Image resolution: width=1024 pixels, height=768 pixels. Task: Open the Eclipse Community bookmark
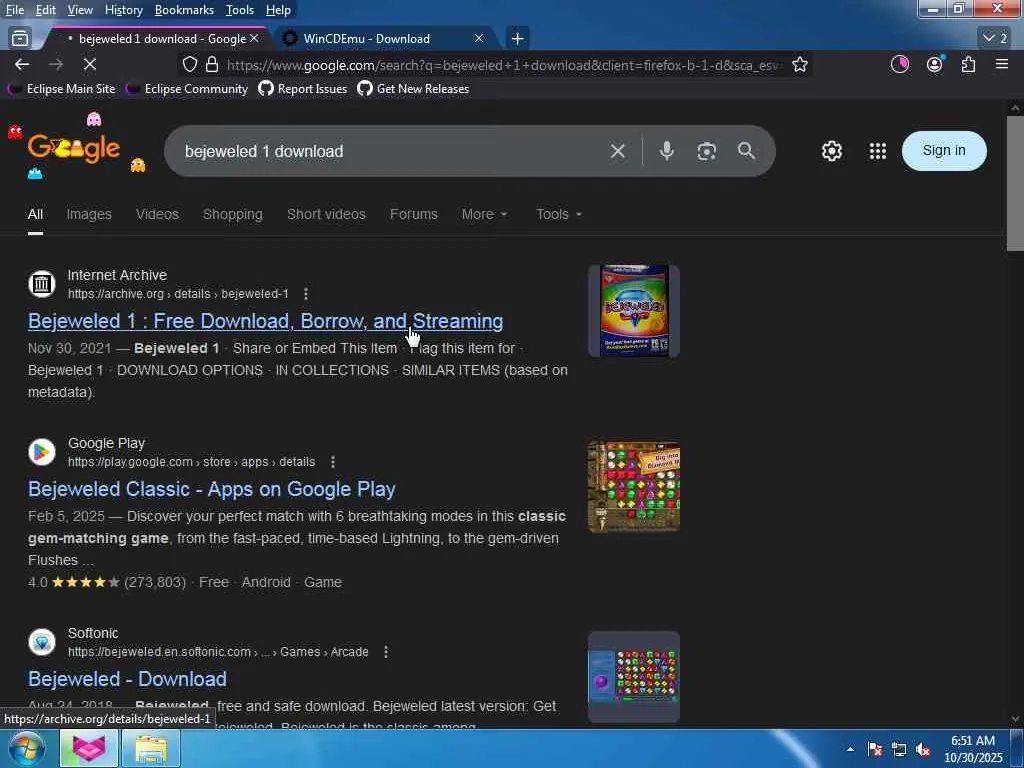coord(186,89)
